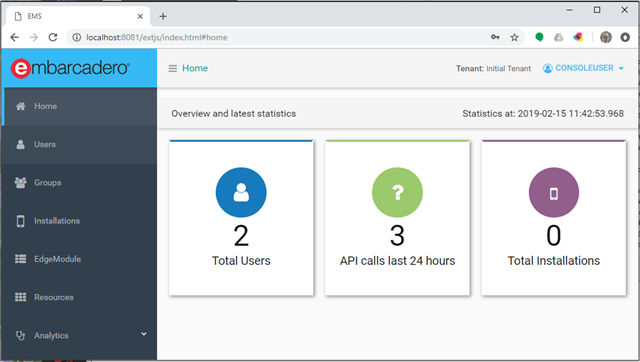The image size is (640, 362).
Task: Click the Users person icon in sidebar
Action: coord(20,144)
